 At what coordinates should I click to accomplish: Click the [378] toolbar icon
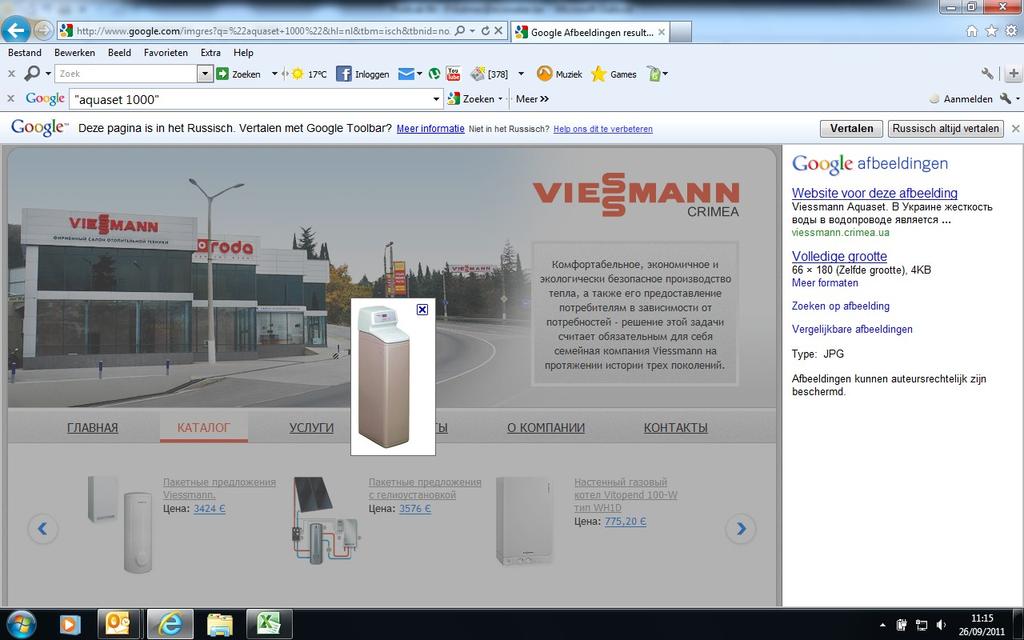point(489,74)
